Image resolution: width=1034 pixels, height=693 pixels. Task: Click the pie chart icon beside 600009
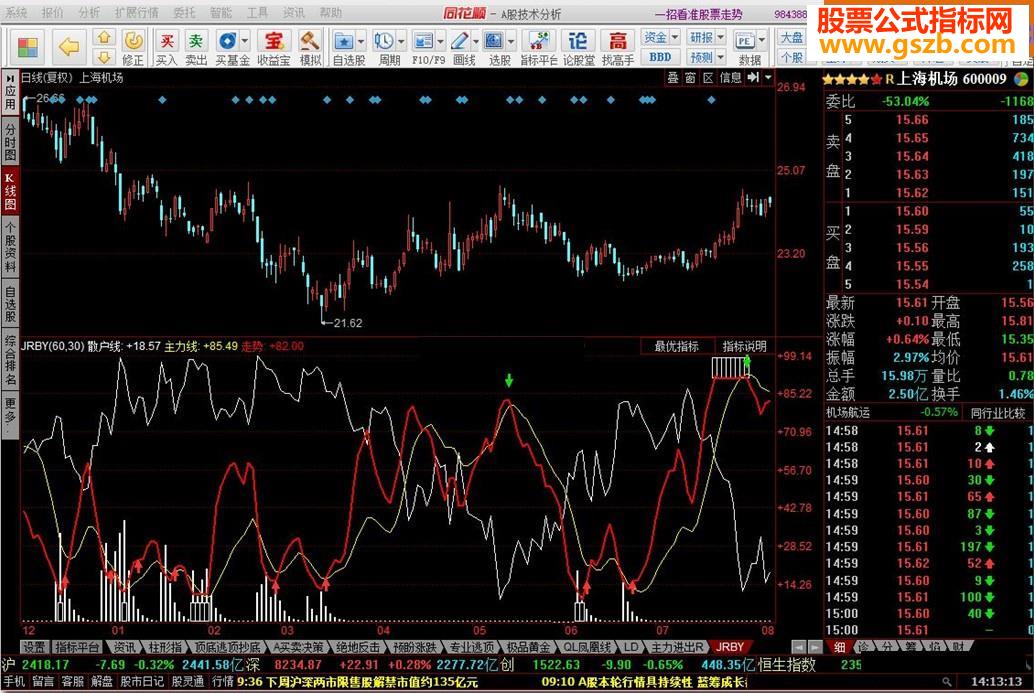point(1021,79)
